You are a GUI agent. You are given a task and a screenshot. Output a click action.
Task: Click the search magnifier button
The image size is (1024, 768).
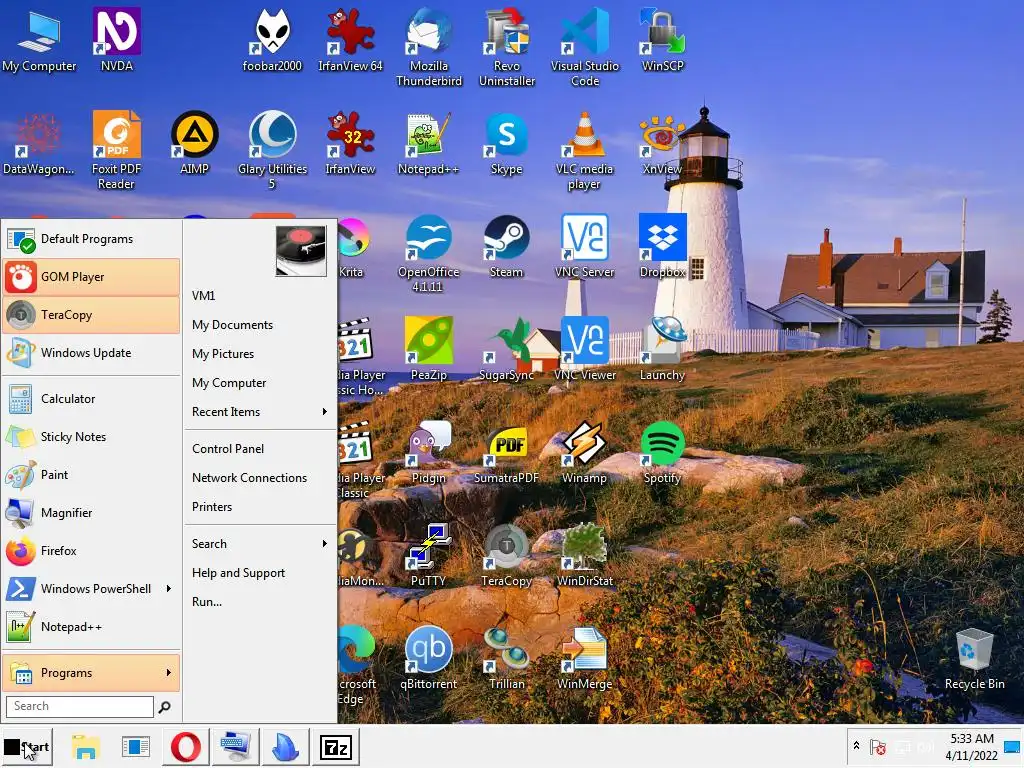[165, 707]
